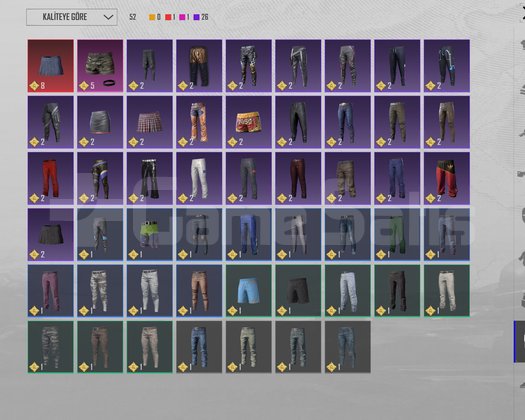Select the white cargo pants item

(199, 178)
